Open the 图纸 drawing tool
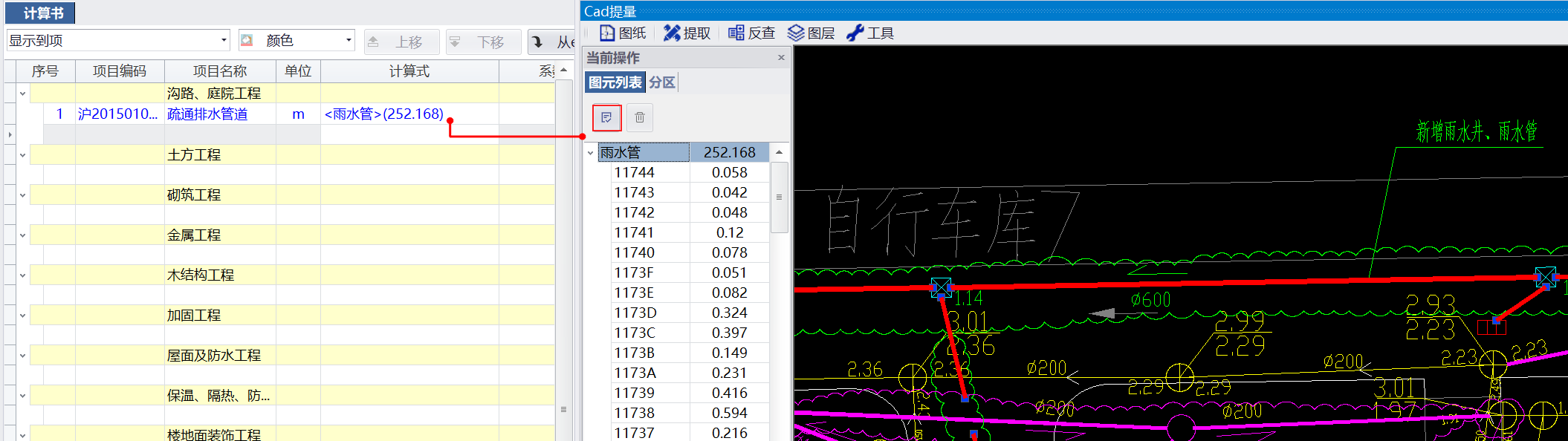The width and height of the screenshot is (1568, 441). pos(623,33)
